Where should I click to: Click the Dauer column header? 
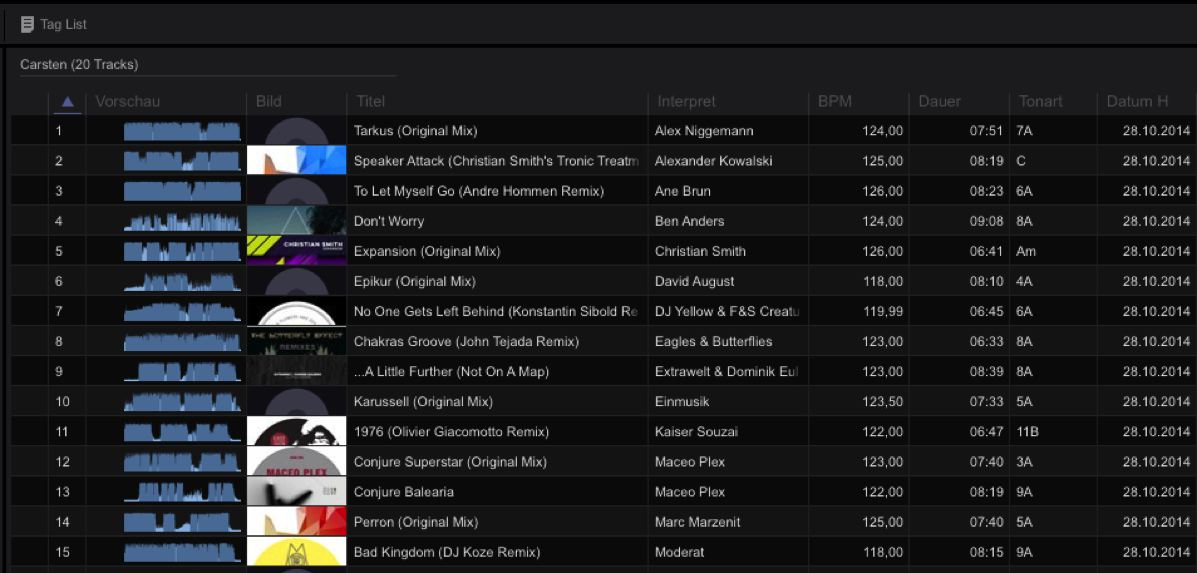coord(939,101)
